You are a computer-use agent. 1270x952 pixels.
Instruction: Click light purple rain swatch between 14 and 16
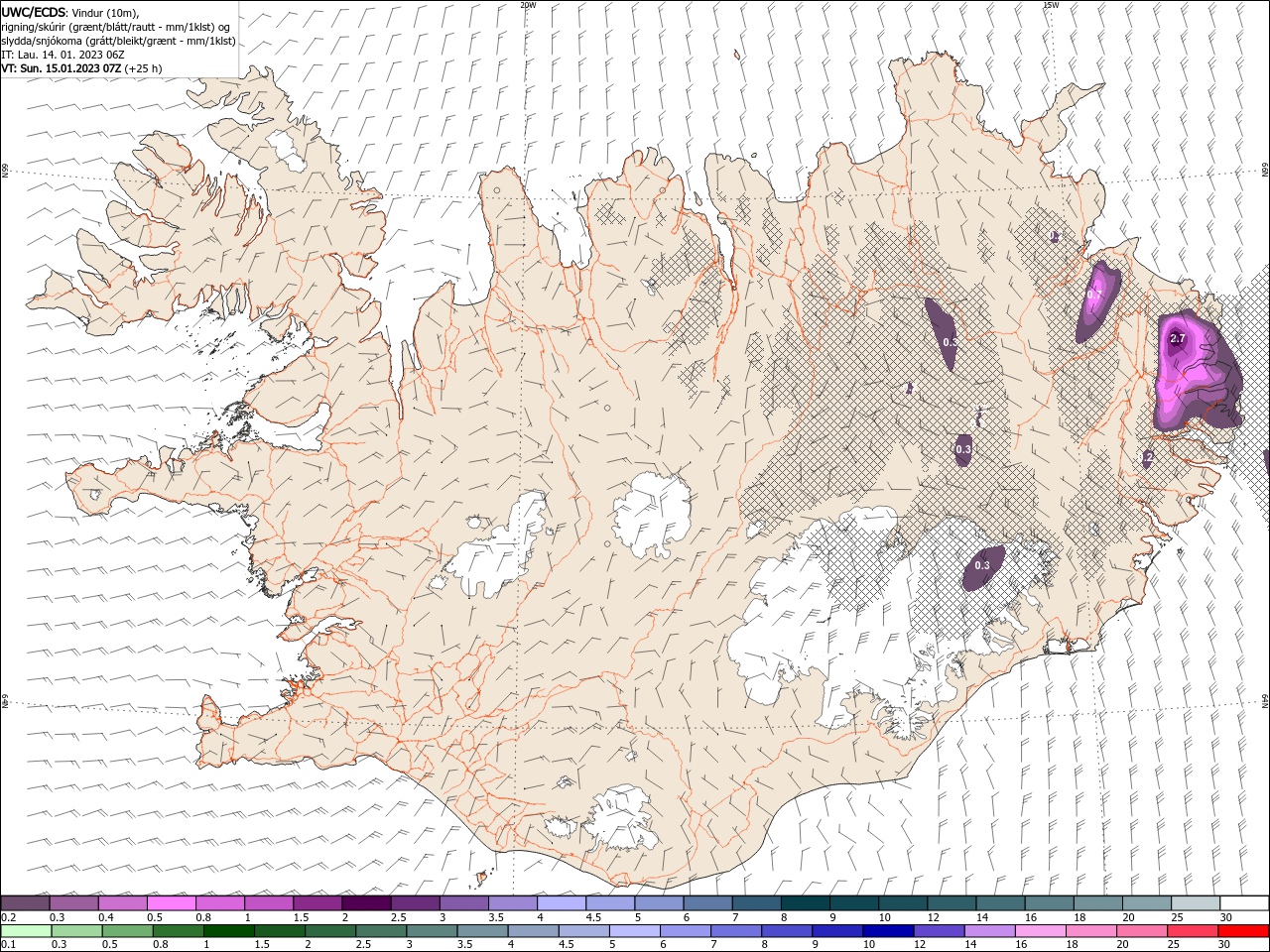[988, 931]
